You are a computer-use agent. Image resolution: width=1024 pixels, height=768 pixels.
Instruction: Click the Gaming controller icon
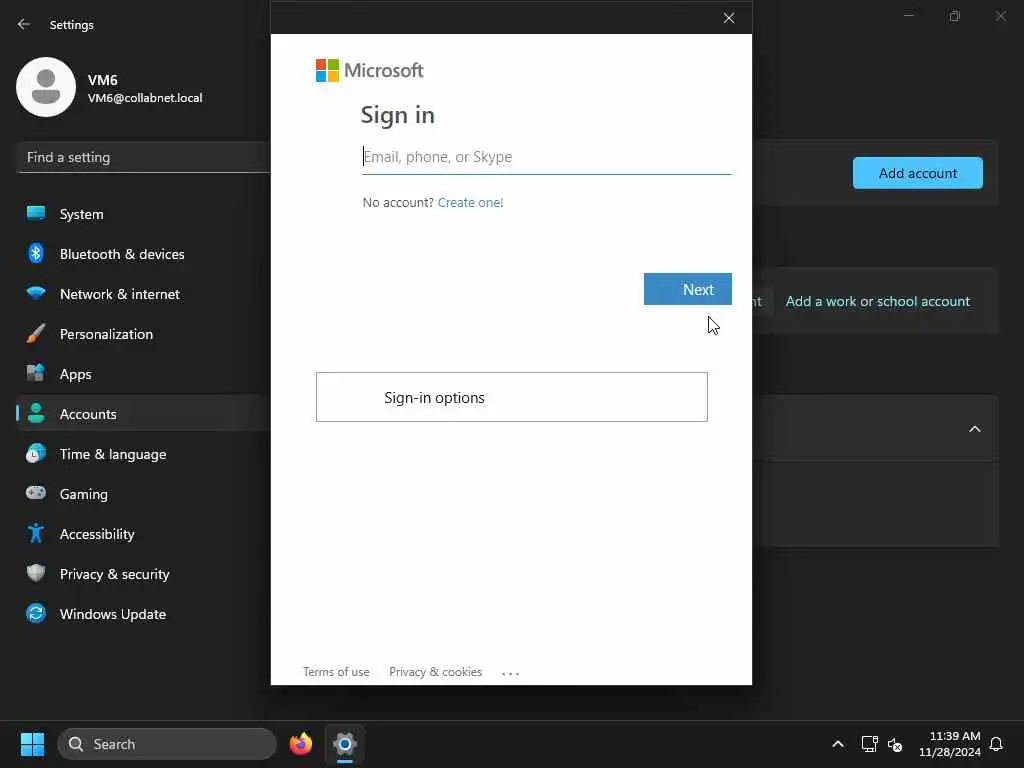[36, 493]
